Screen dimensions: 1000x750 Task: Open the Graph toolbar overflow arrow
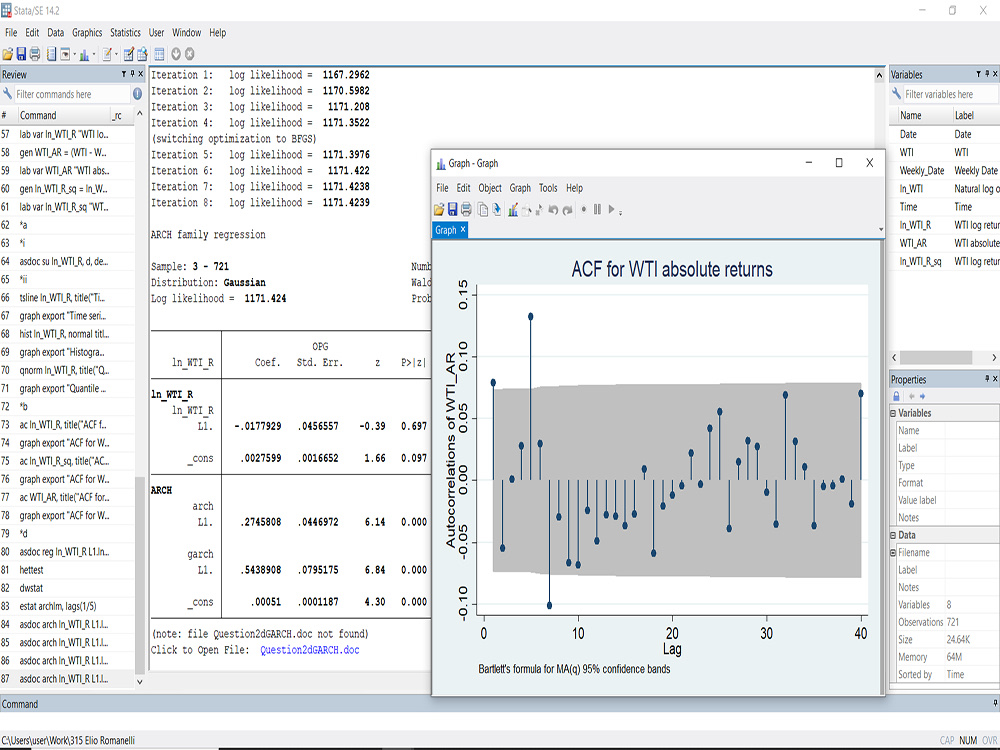pyautogui.click(x=621, y=212)
